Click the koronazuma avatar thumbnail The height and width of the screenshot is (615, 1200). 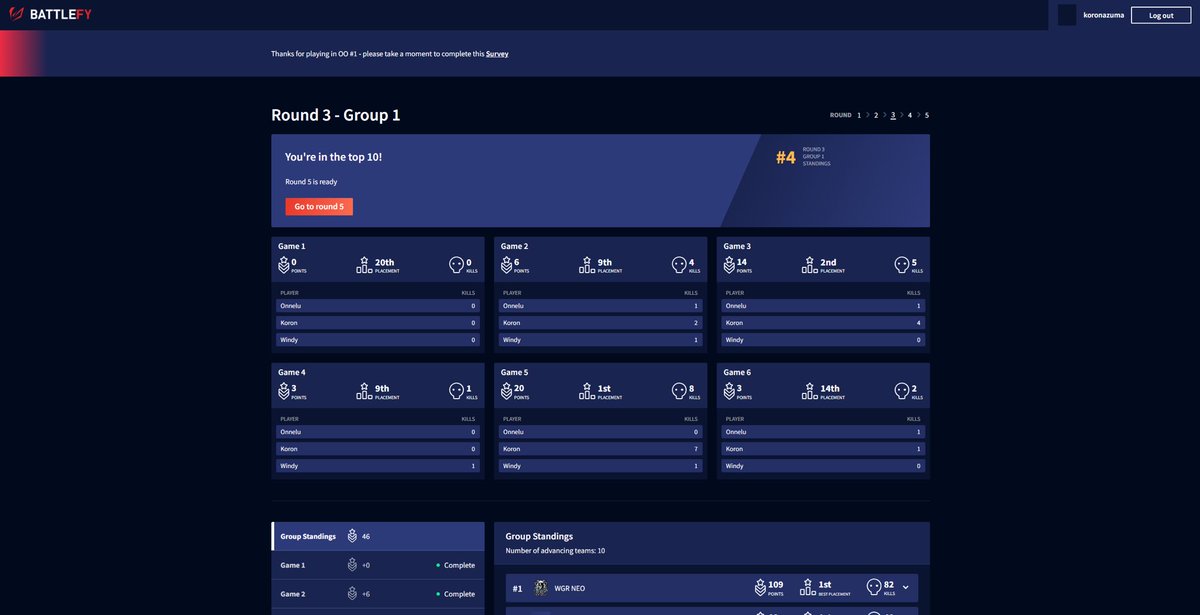pos(1067,15)
